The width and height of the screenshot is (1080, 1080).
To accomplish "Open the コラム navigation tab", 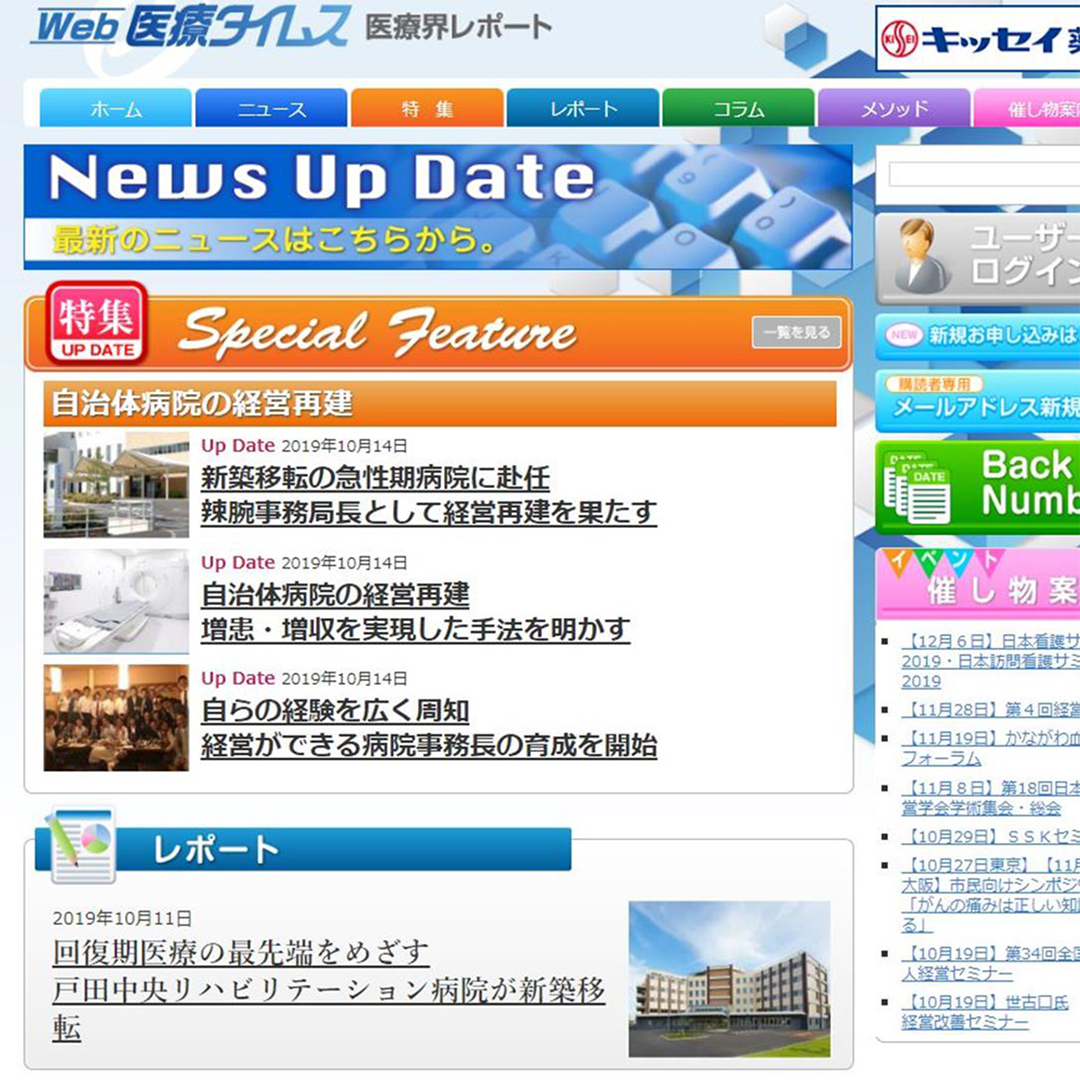I will coord(738,108).
